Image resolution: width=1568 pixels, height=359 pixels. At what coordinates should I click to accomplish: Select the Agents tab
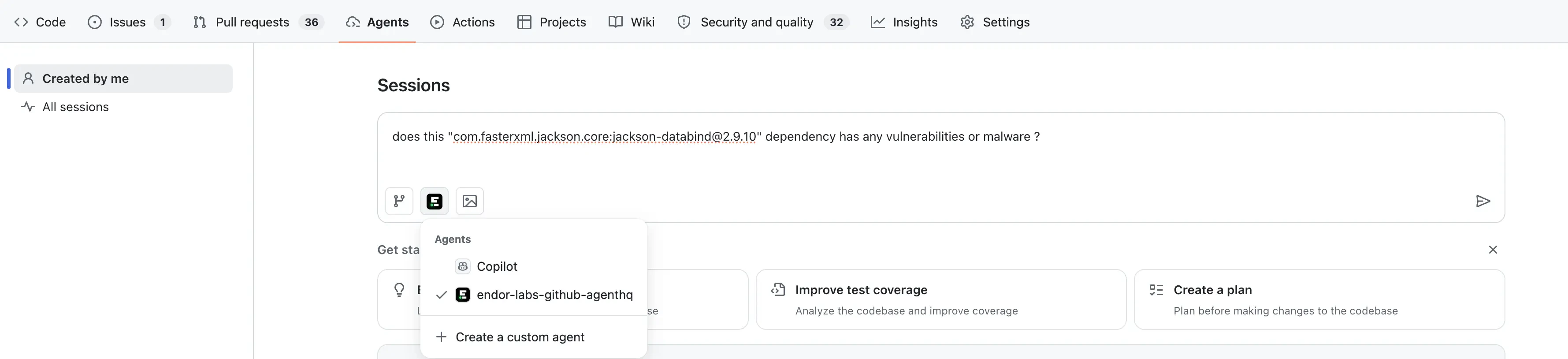(377, 22)
